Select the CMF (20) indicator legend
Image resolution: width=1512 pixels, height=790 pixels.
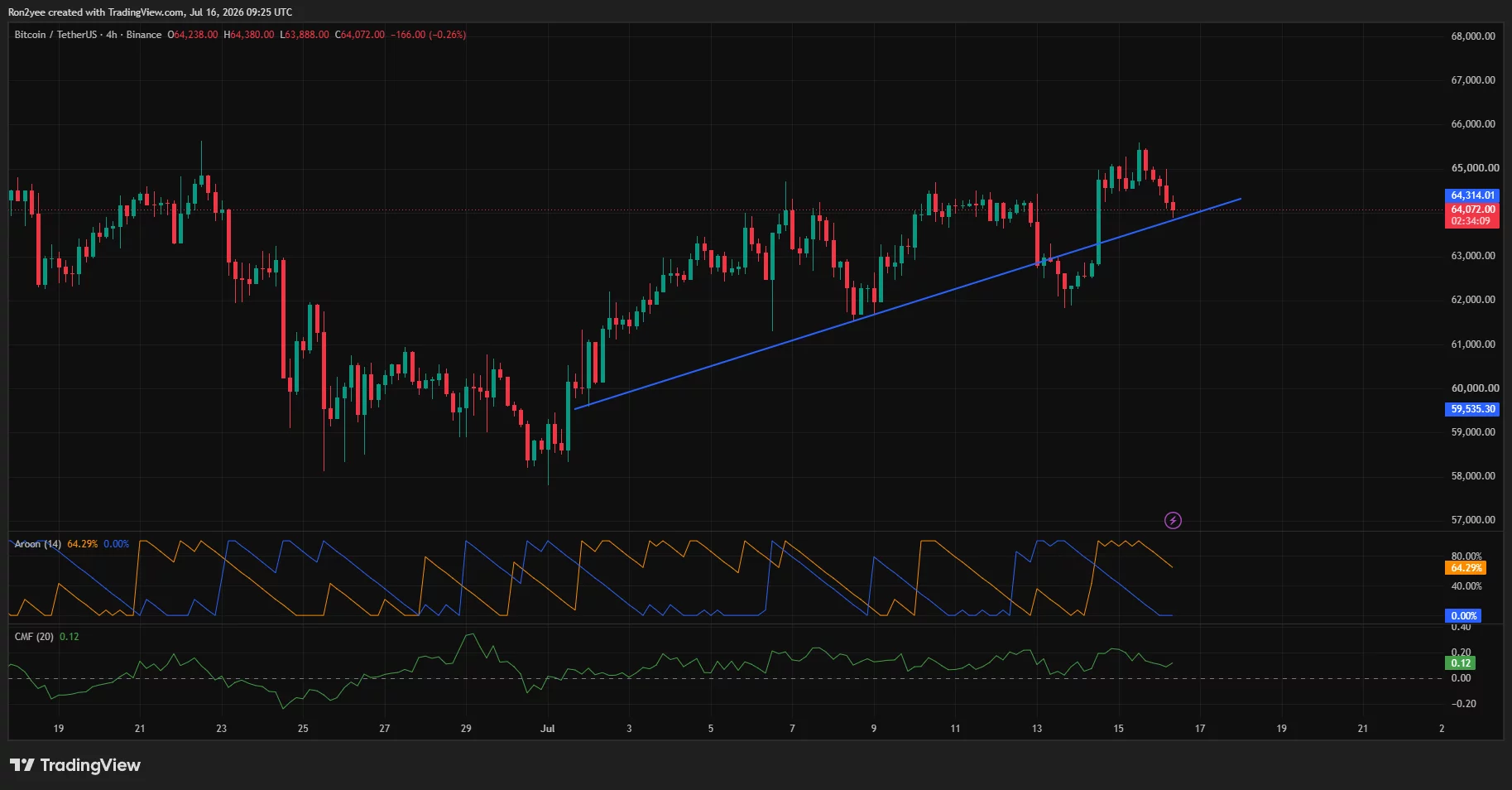pos(34,637)
